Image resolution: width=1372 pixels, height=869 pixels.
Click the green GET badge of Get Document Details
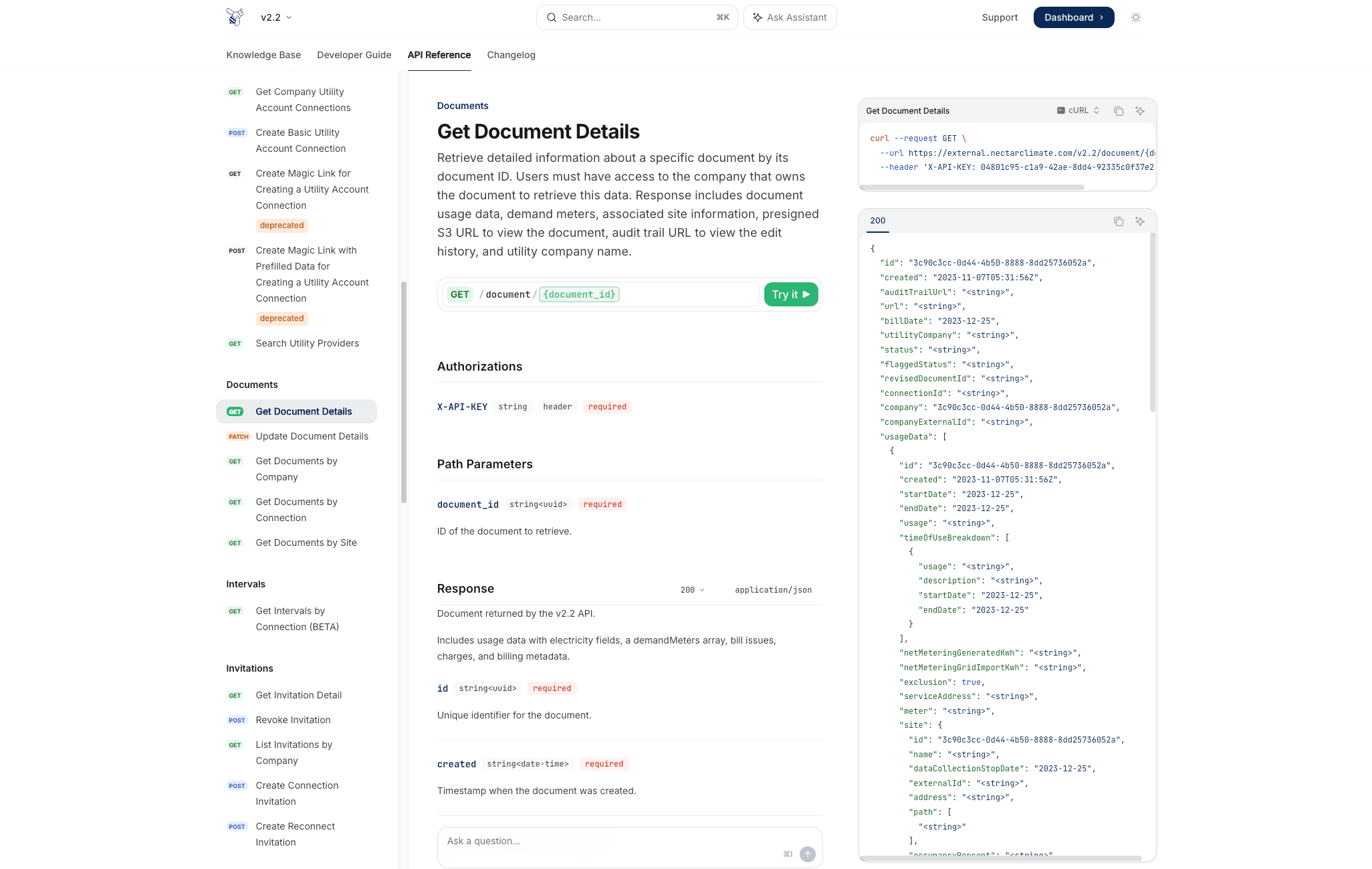235,412
